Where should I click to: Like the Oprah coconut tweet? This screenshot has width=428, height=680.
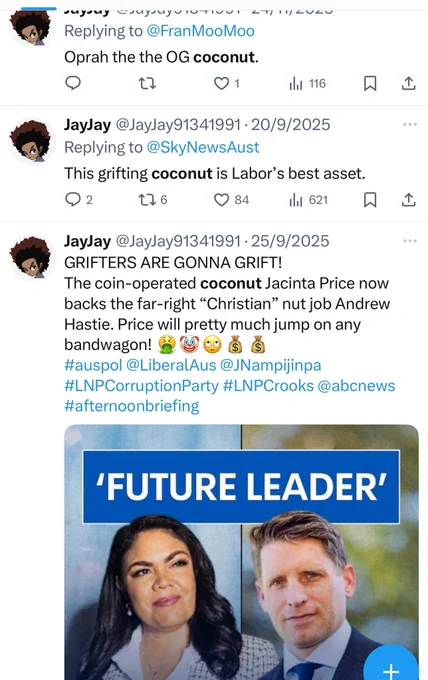click(x=227, y=83)
